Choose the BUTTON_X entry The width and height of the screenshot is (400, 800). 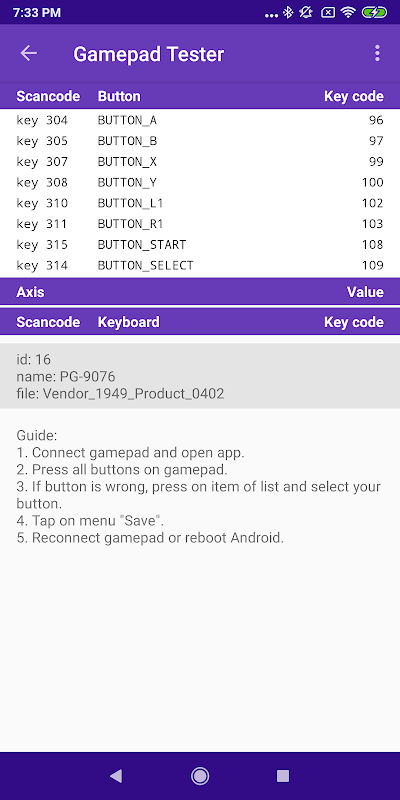tap(200, 162)
